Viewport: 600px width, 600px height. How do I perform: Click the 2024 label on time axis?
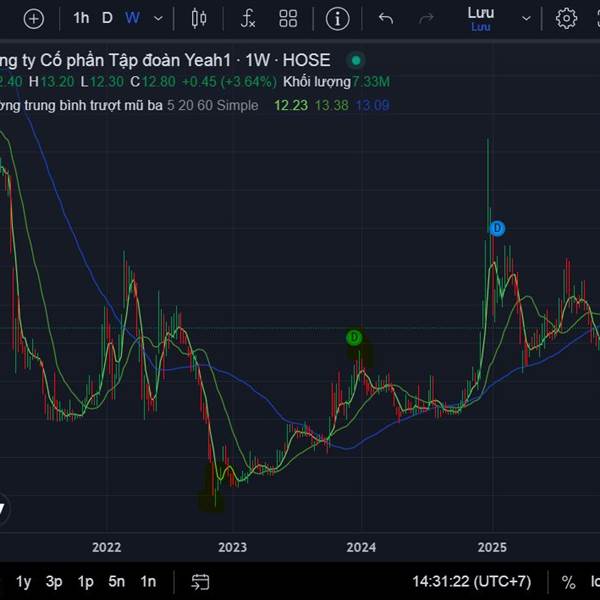361,547
